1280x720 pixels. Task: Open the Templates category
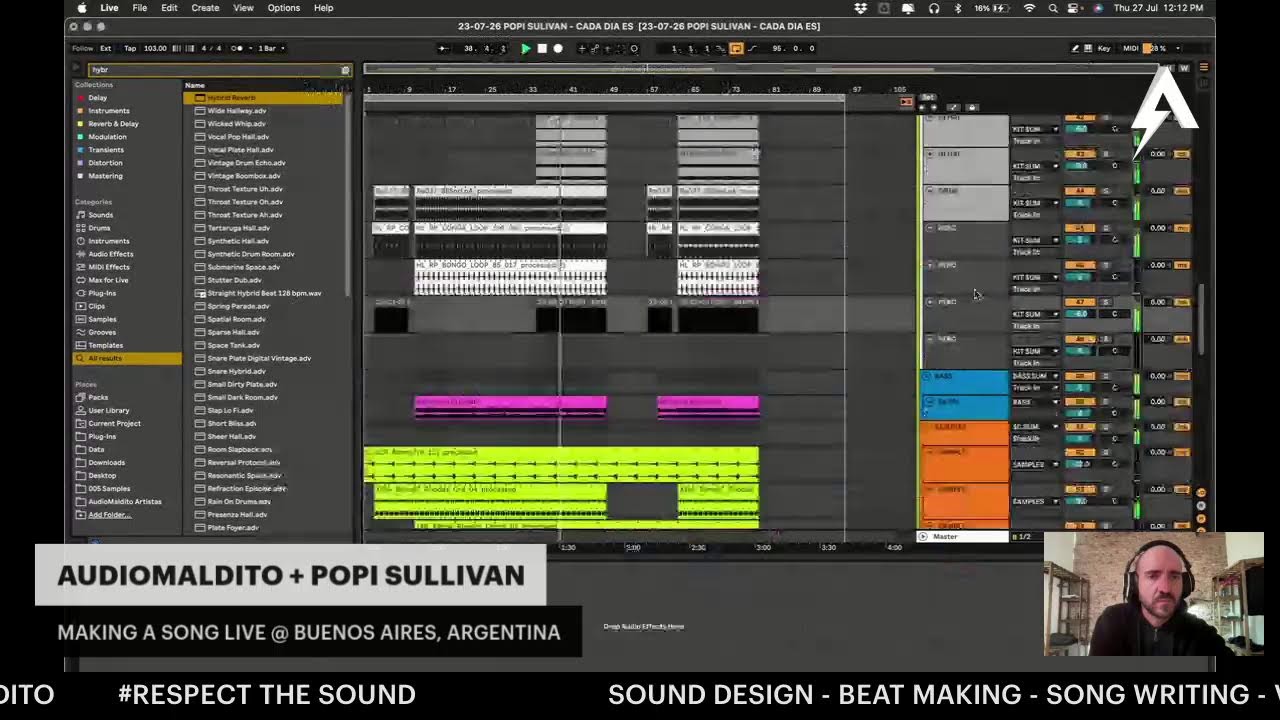pos(105,345)
